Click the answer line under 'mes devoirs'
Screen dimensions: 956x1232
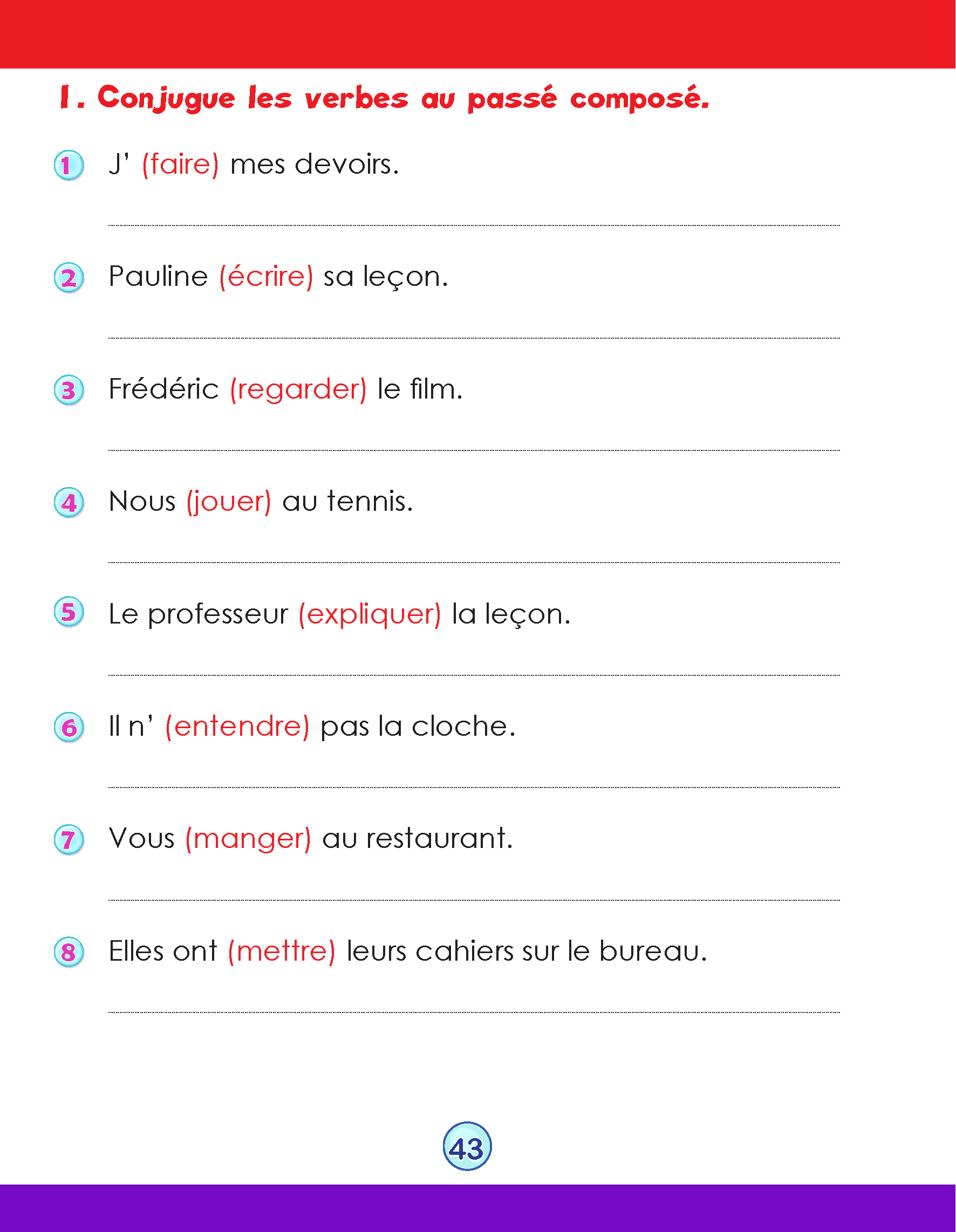tap(474, 225)
